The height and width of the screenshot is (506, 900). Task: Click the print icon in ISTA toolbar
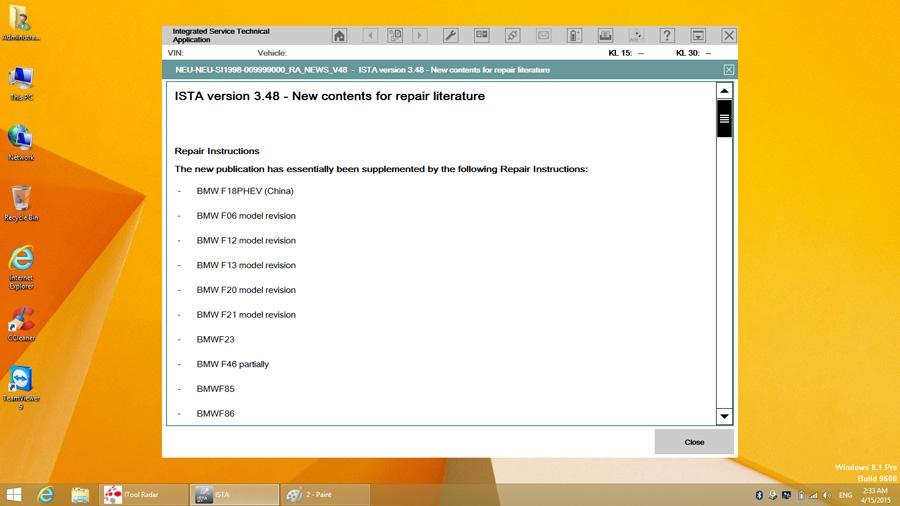605,36
